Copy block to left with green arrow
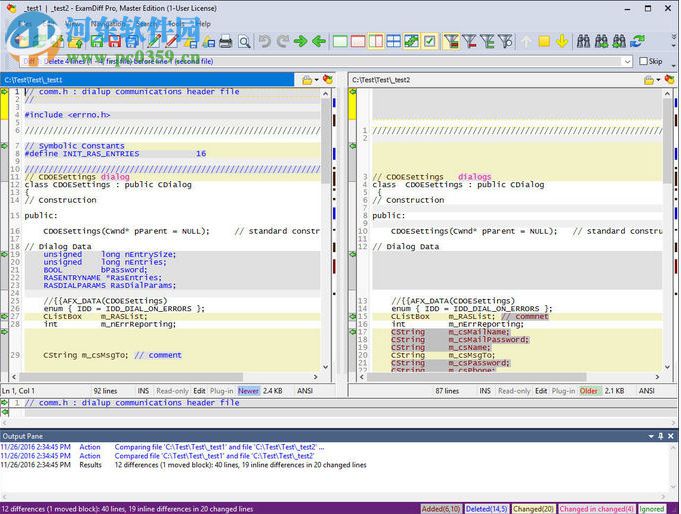 319,42
